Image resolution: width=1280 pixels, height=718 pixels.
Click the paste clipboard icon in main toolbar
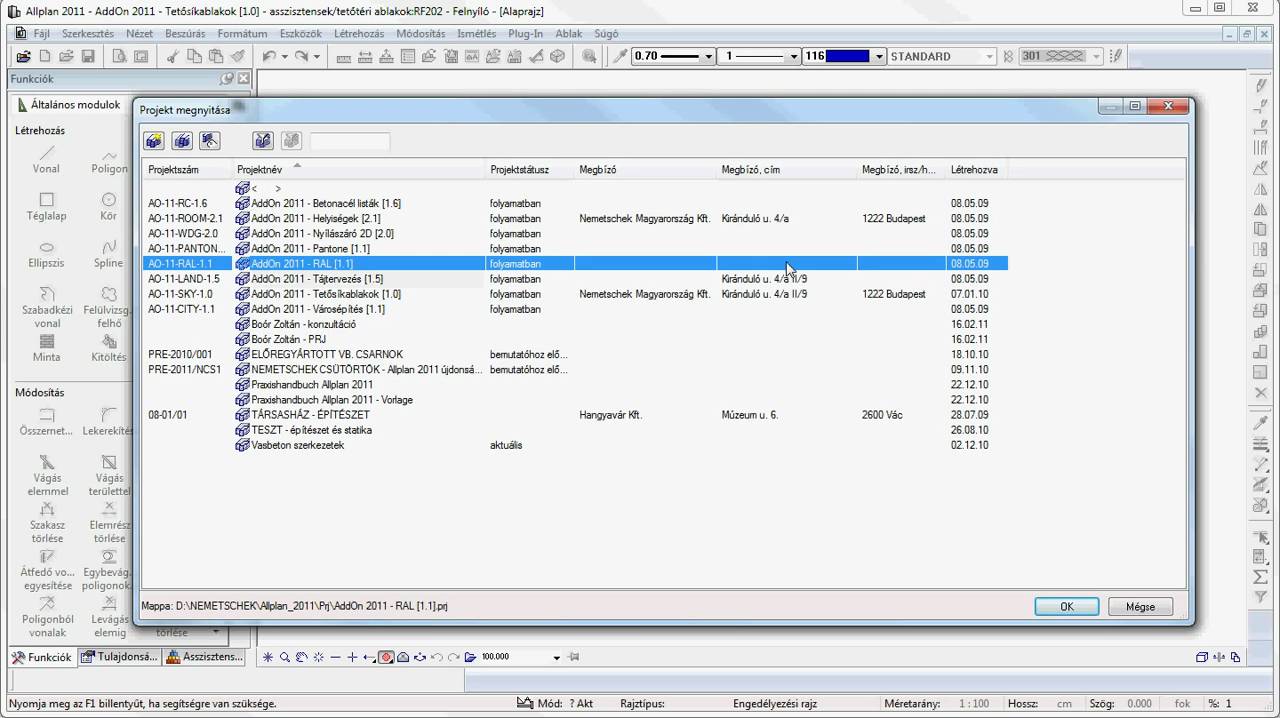216,57
